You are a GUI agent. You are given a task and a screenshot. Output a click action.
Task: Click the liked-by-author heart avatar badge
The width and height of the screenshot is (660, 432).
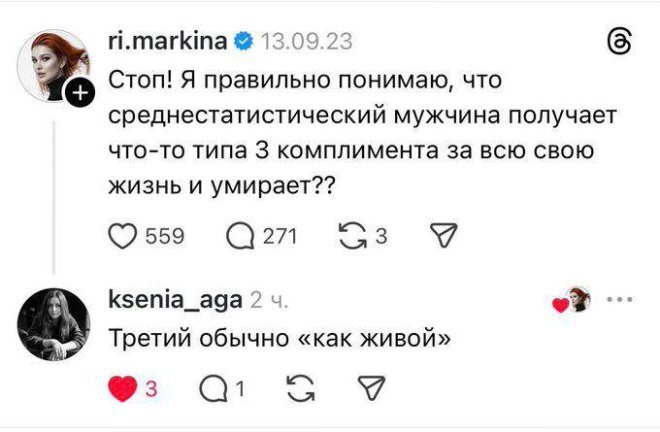(x=574, y=299)
